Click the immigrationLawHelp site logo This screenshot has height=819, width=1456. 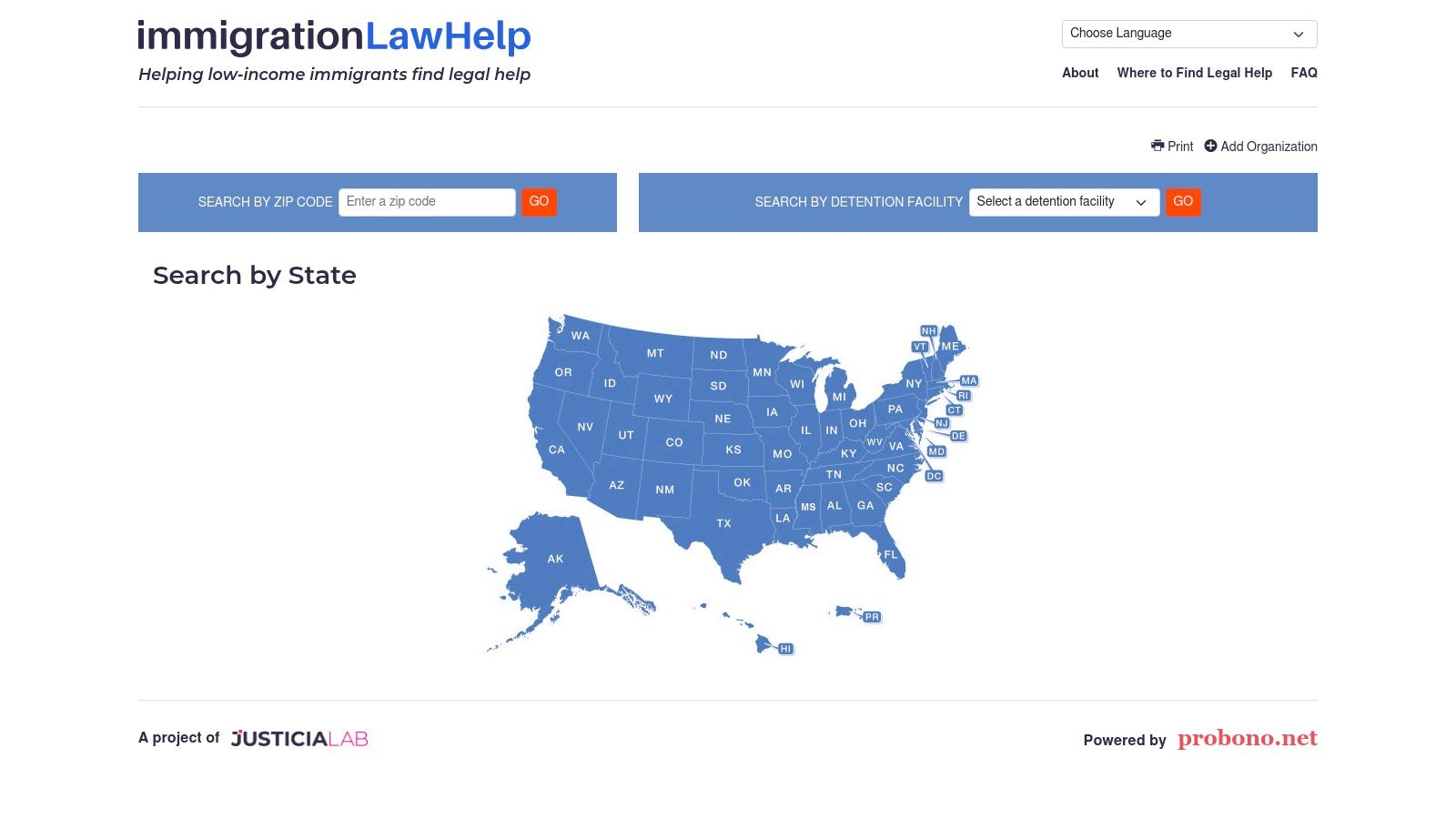pos(334,35)
